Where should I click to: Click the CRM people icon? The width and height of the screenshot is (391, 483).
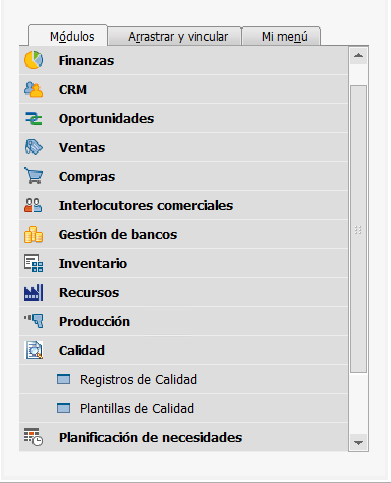(x=33, y=89)
